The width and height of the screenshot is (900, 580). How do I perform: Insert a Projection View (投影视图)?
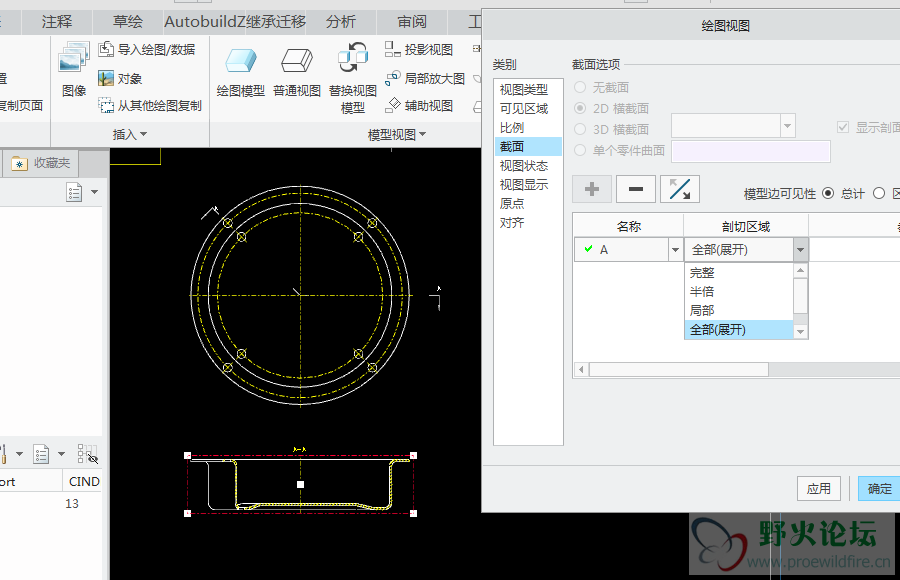[x=419, y=49]
